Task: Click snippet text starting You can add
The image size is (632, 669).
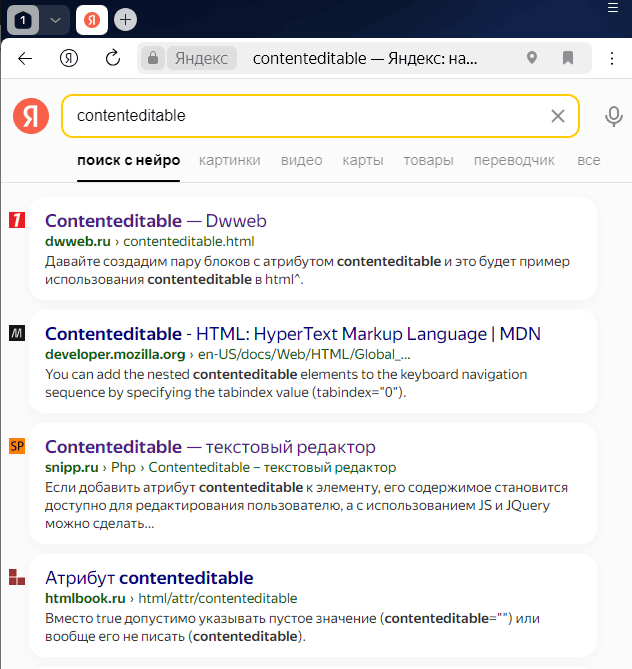Action: click(286, 383)
